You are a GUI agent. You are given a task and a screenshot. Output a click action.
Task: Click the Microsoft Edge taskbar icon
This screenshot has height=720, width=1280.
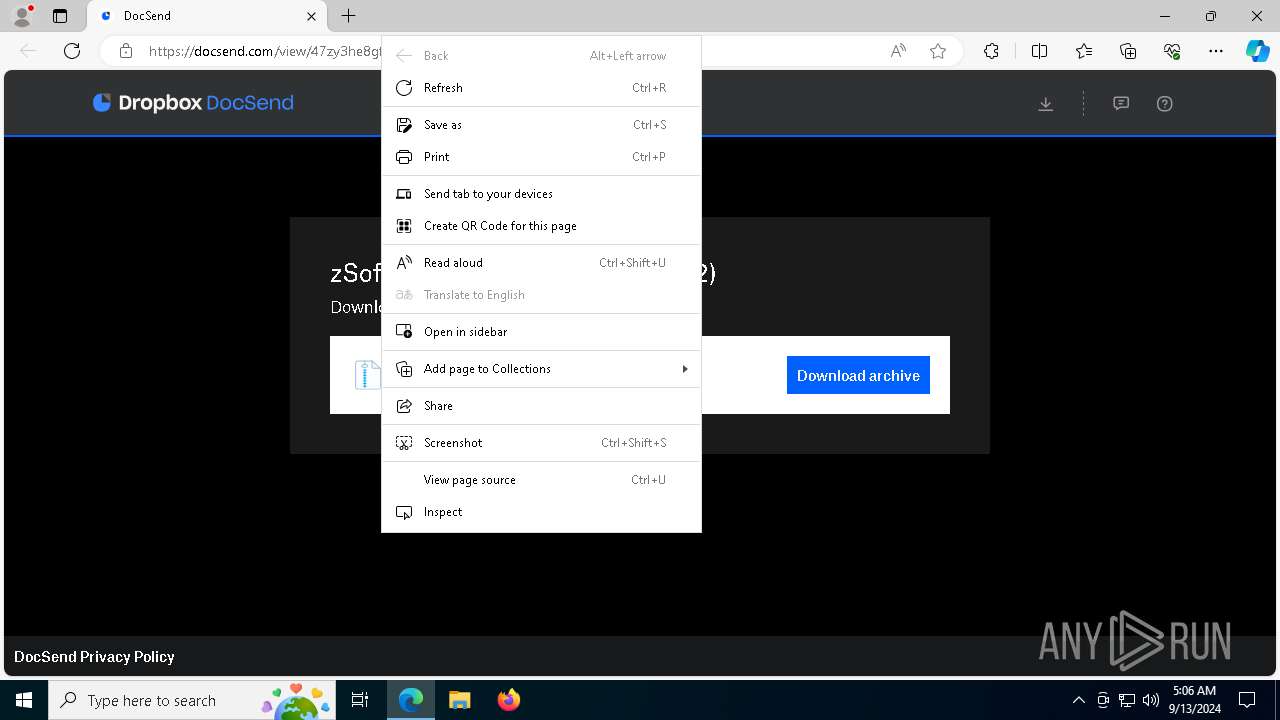point(411,700)
